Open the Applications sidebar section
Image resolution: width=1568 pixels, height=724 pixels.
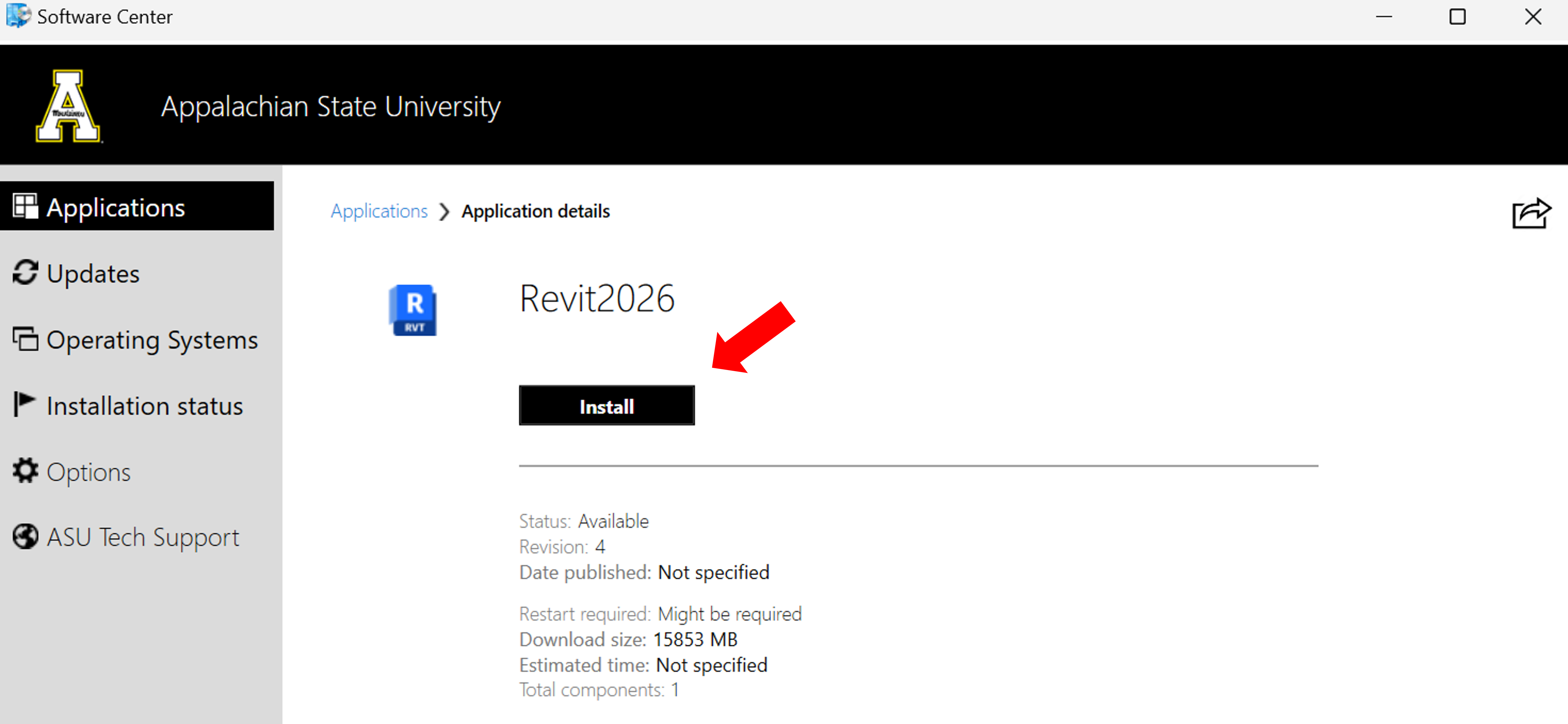pos(137,206)
